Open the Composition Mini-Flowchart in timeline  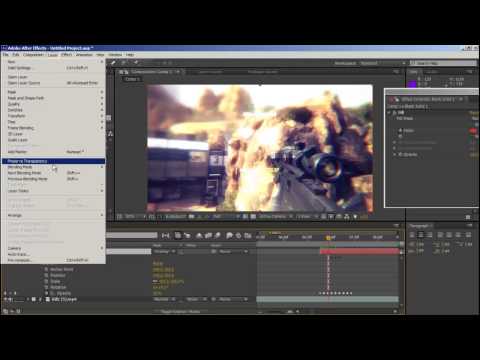click(165, 236)
